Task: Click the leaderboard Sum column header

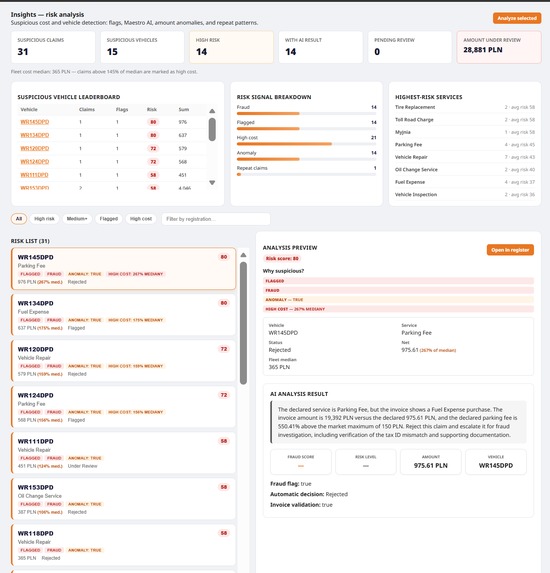Action: coord(184,110)
